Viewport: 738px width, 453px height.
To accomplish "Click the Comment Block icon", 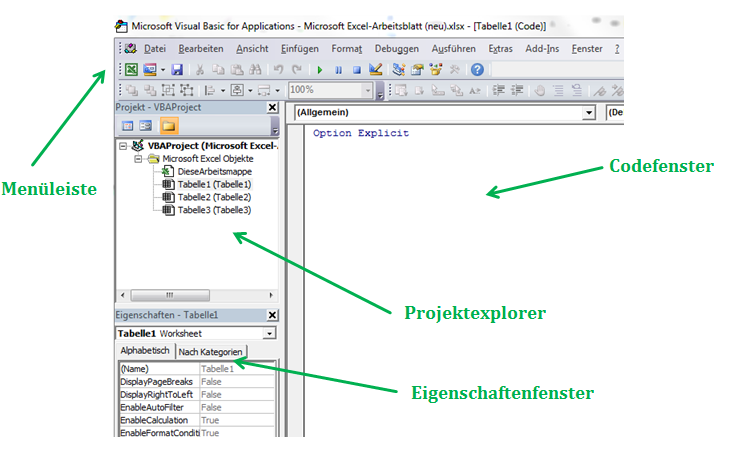I will 558,90.
